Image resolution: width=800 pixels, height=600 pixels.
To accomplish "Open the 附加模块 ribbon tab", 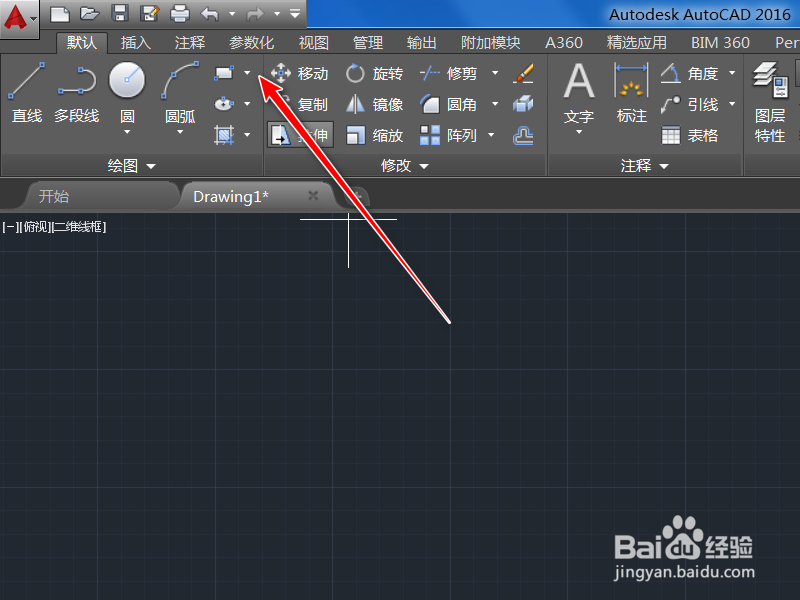I will (x=490, y=43).
